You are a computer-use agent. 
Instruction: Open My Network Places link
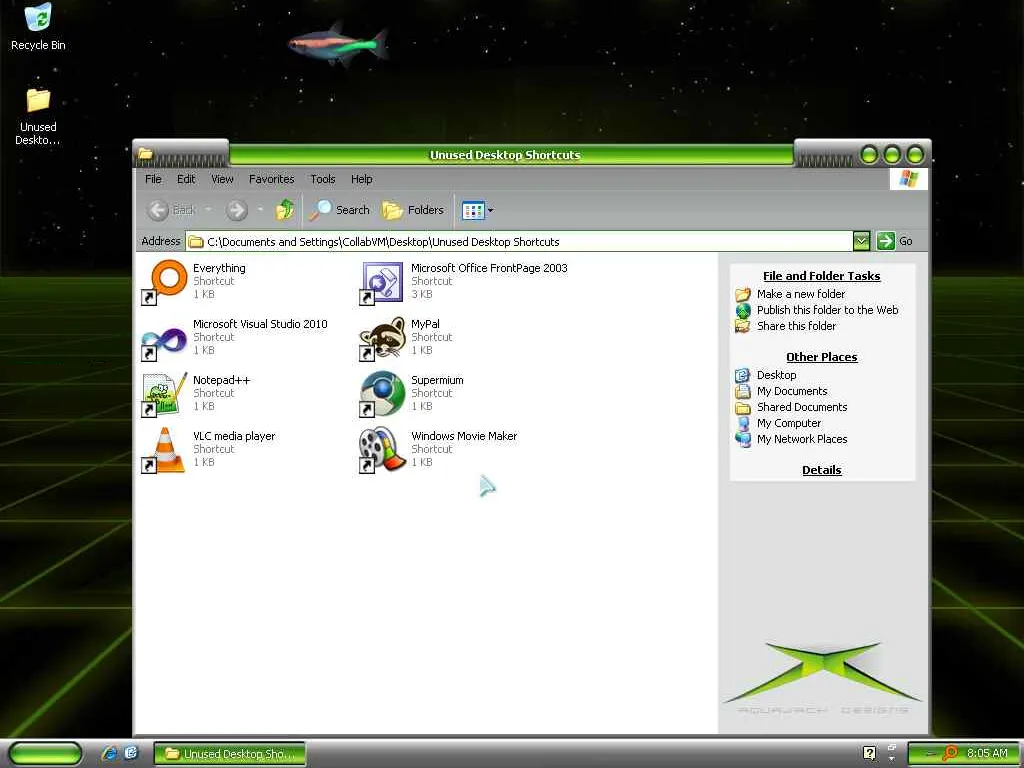coord(802,439)
